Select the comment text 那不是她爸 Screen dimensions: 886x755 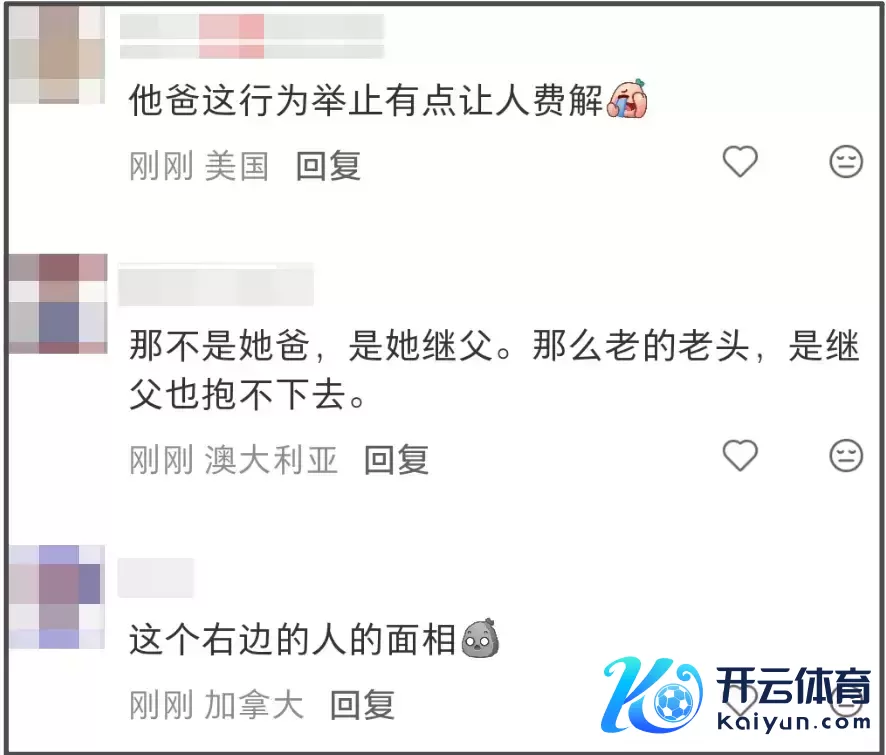click(220, 345)
